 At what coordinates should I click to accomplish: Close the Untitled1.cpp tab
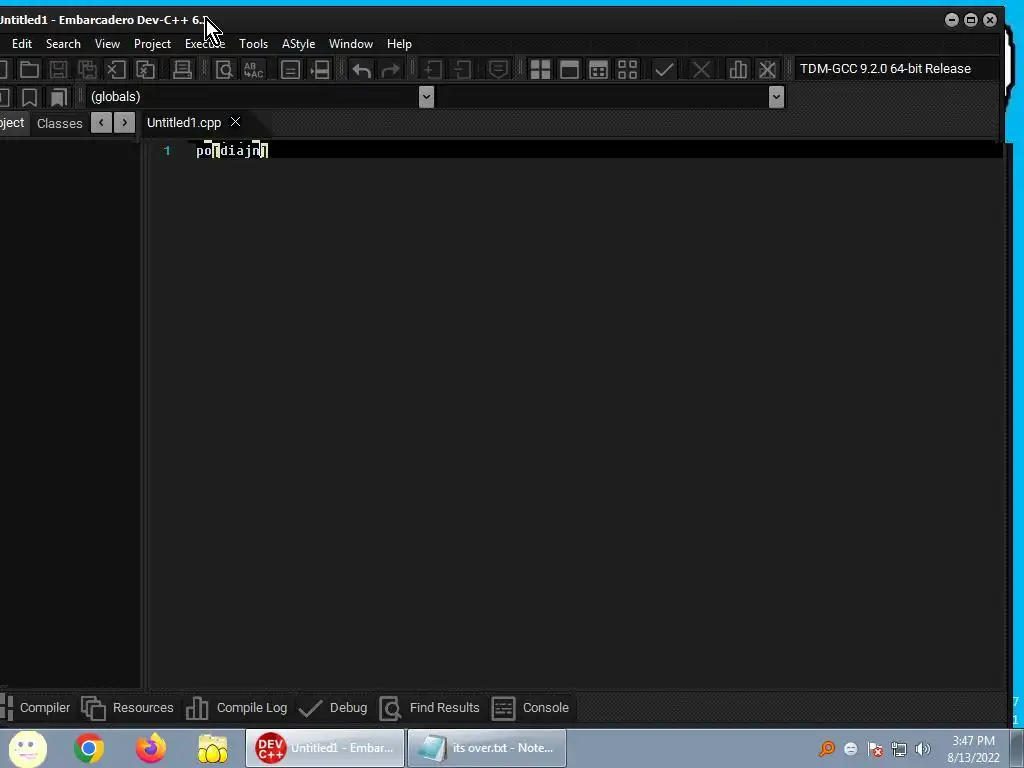click(x=236, y=122)
